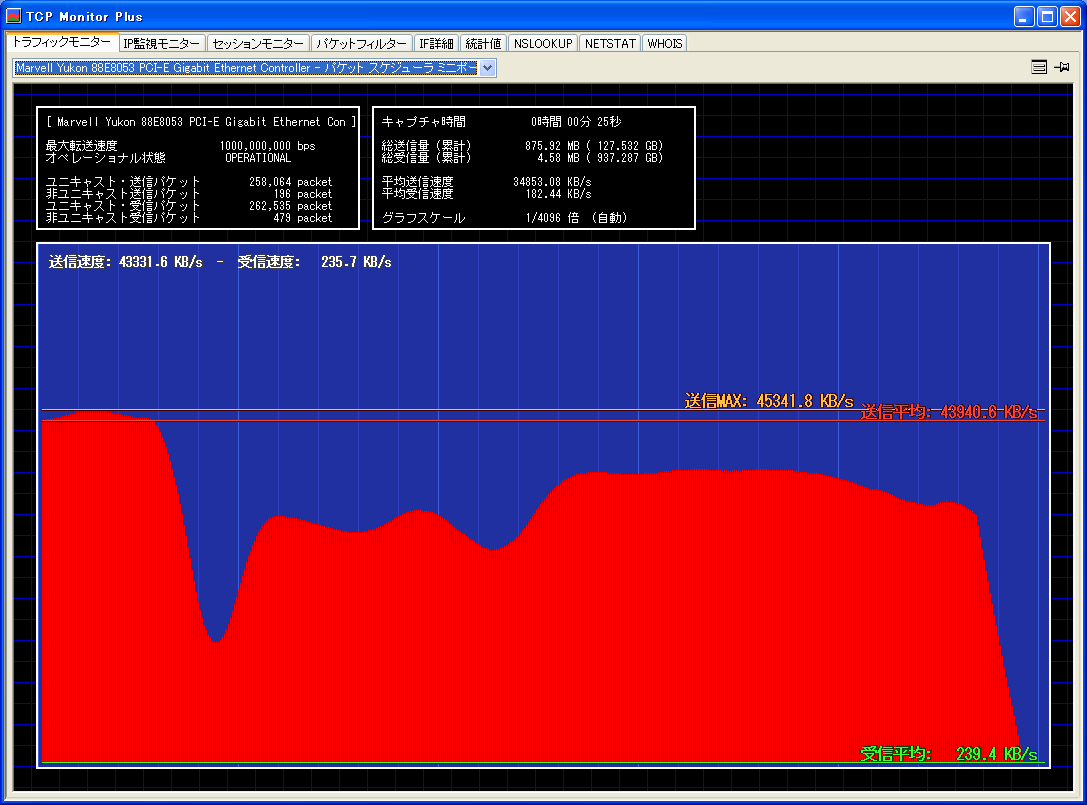The image size is (1087, 805).
Task: Go to the セッションモニター tab
Action: point(258,44)
